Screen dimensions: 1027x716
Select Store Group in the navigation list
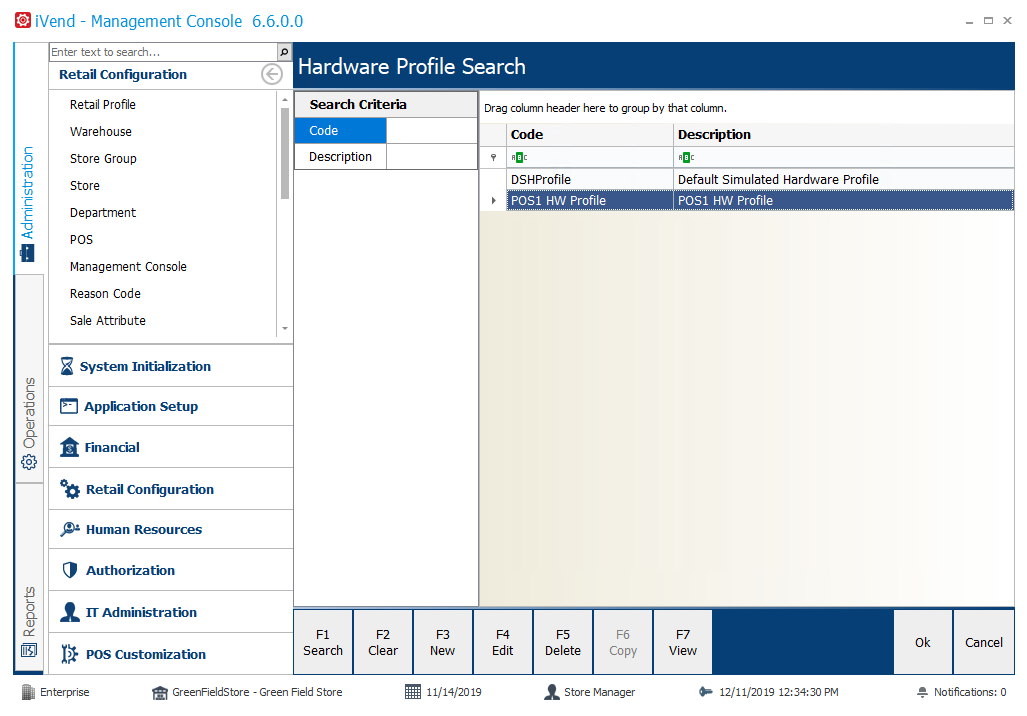(103, 159)
